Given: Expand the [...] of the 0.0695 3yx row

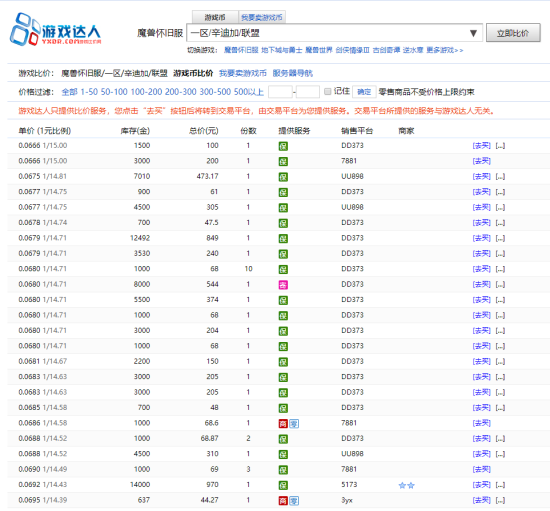Looking at the screenshot, I should pos(500,500).
